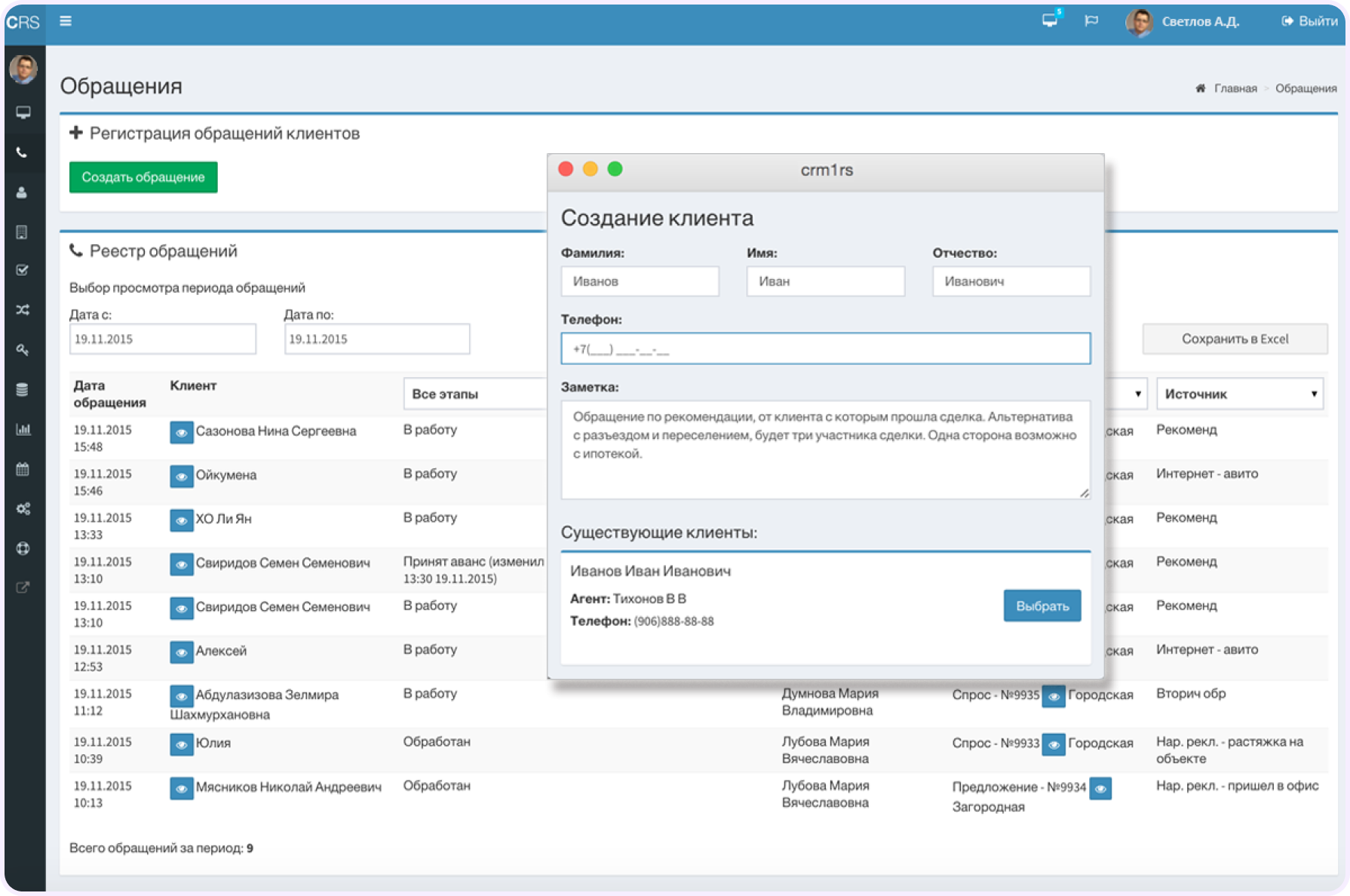
Task: Click the Клиент column header
Action: (193, 385)
